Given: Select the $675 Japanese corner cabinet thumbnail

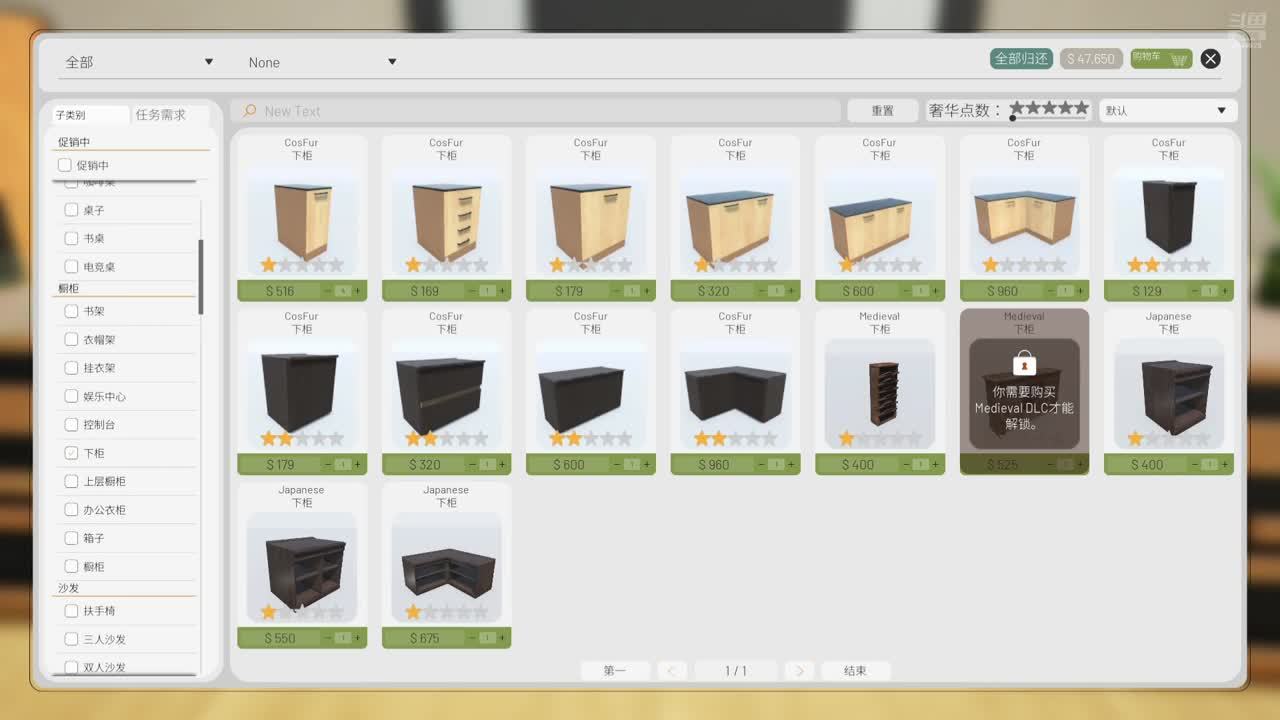Looking at the screenshot, I should tap(446, 568).
